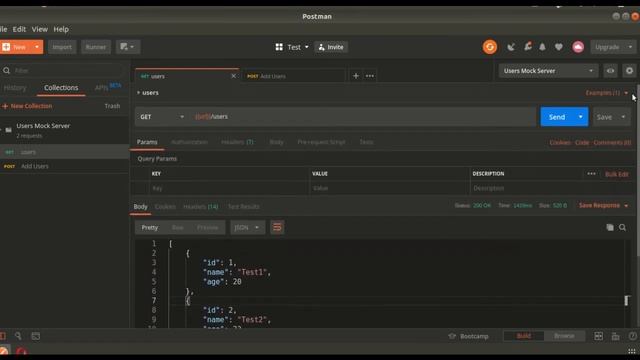Open environment quick look eye icon

[x=610, y=71]
